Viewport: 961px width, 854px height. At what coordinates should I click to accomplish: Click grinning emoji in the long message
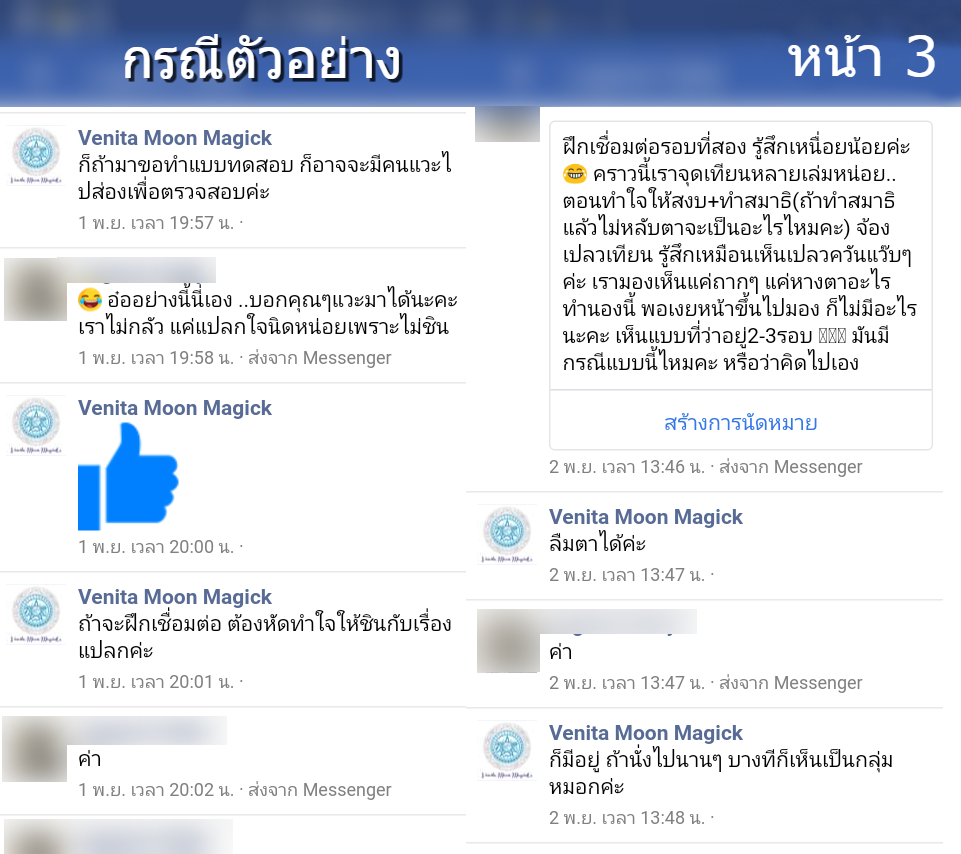coord(574,174)
